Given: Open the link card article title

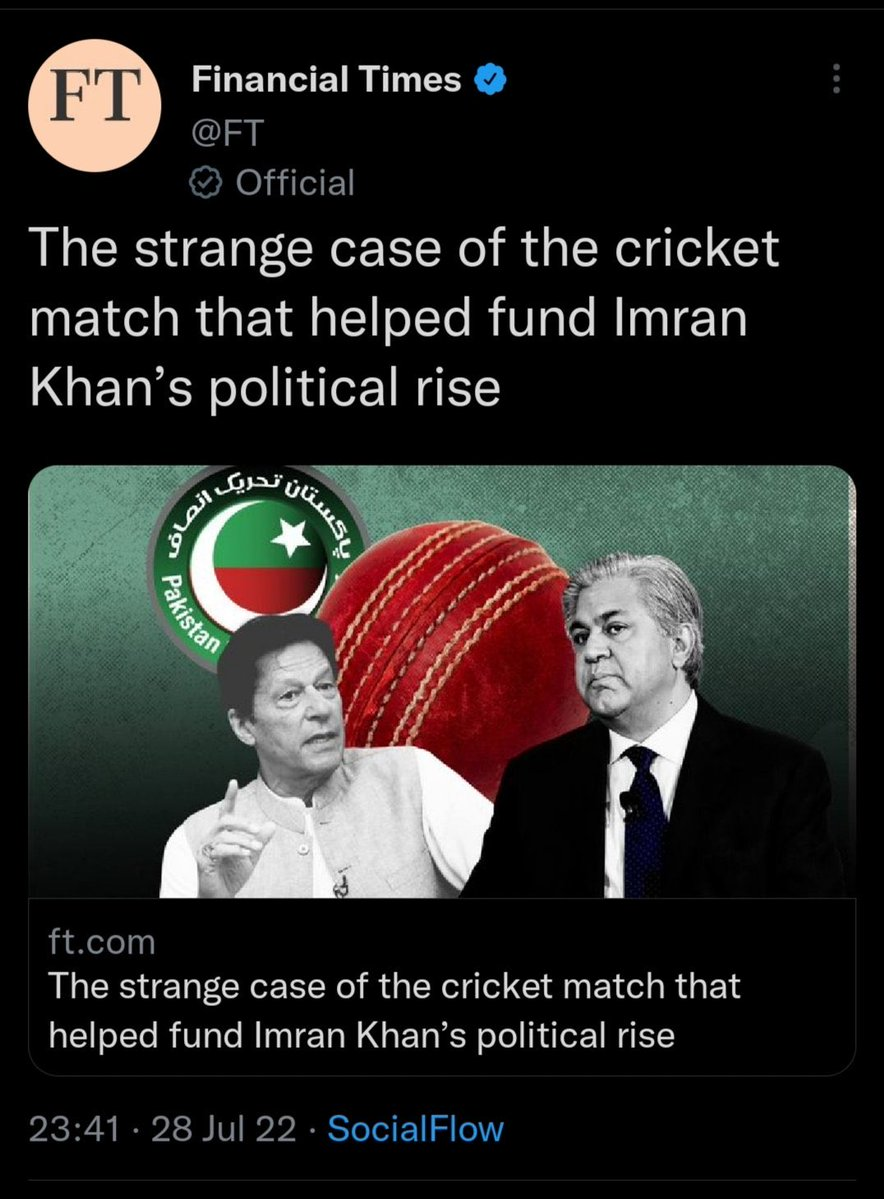Looking at the screenshot, I should [394, 1010].
